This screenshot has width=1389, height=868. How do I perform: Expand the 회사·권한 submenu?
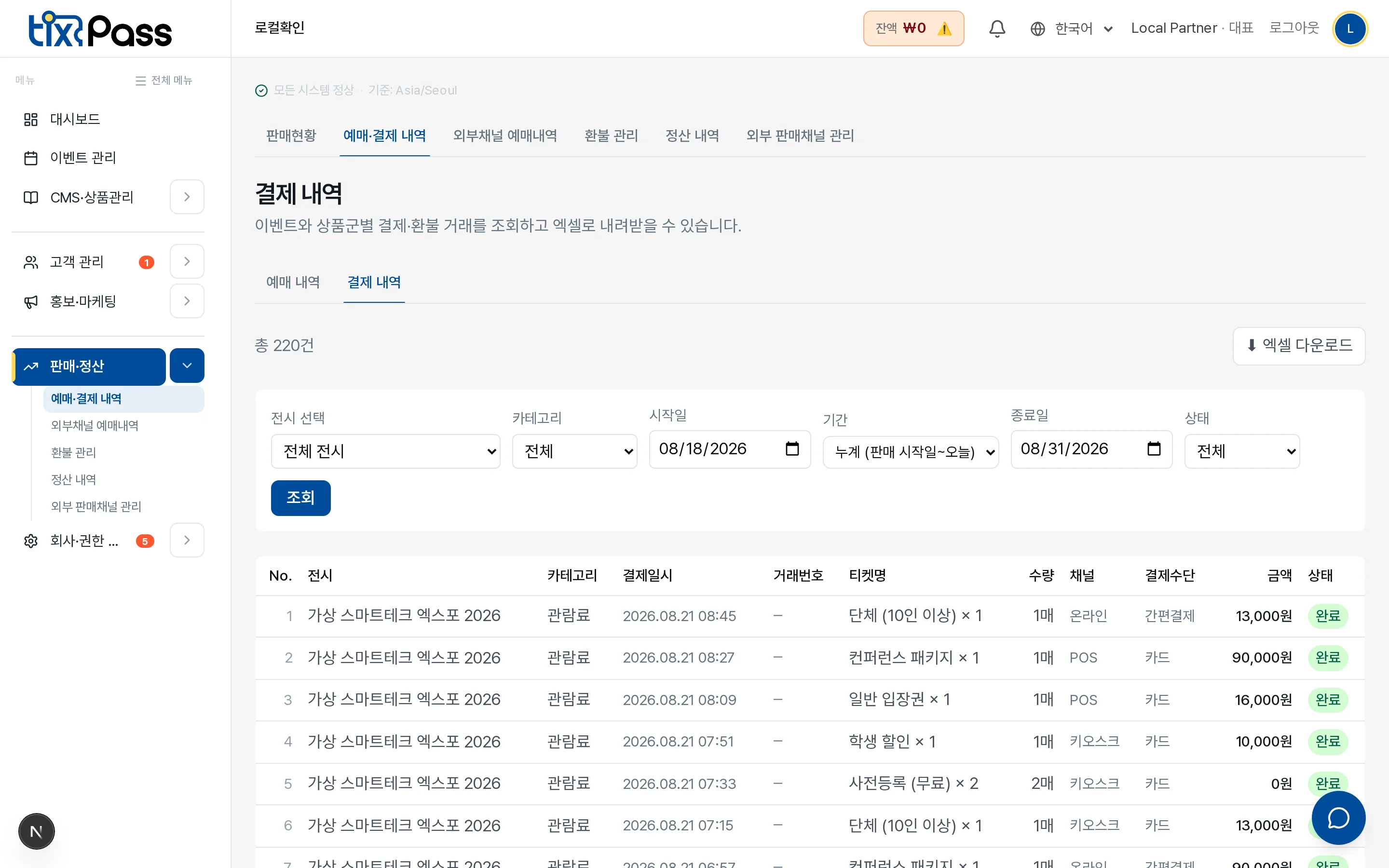coord(187,540)
